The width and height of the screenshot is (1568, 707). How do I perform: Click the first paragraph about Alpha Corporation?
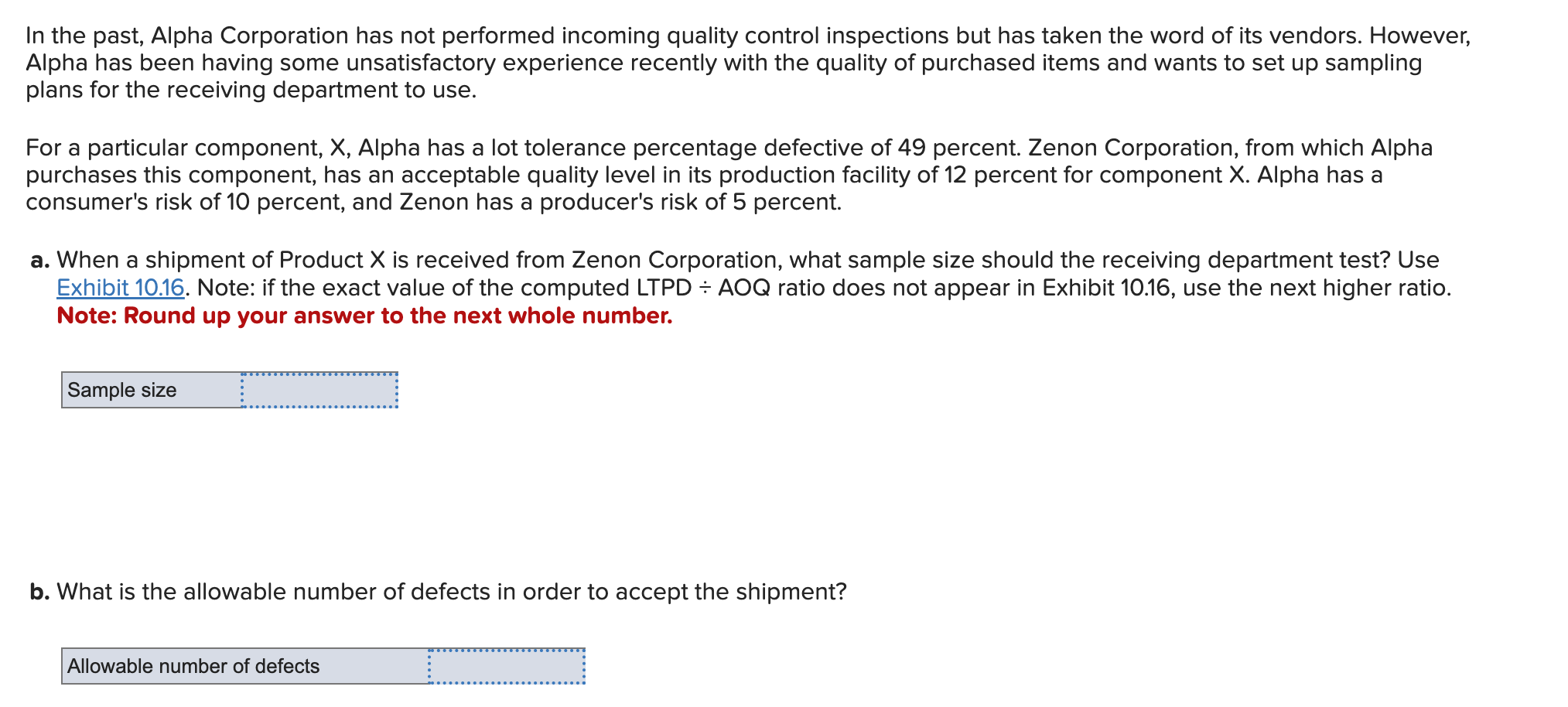[x=748, y=63]
